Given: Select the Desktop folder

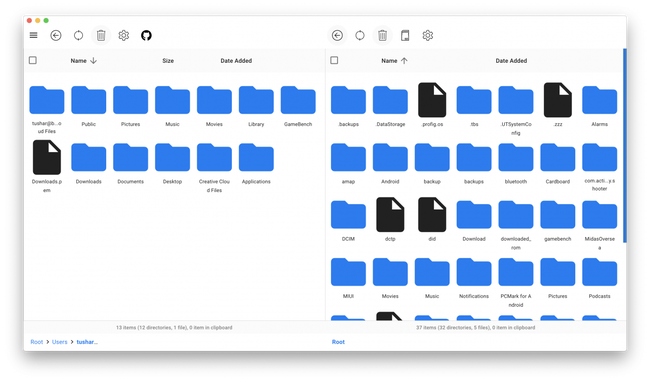Looking at the screenshot, I should tap(172, 164).
